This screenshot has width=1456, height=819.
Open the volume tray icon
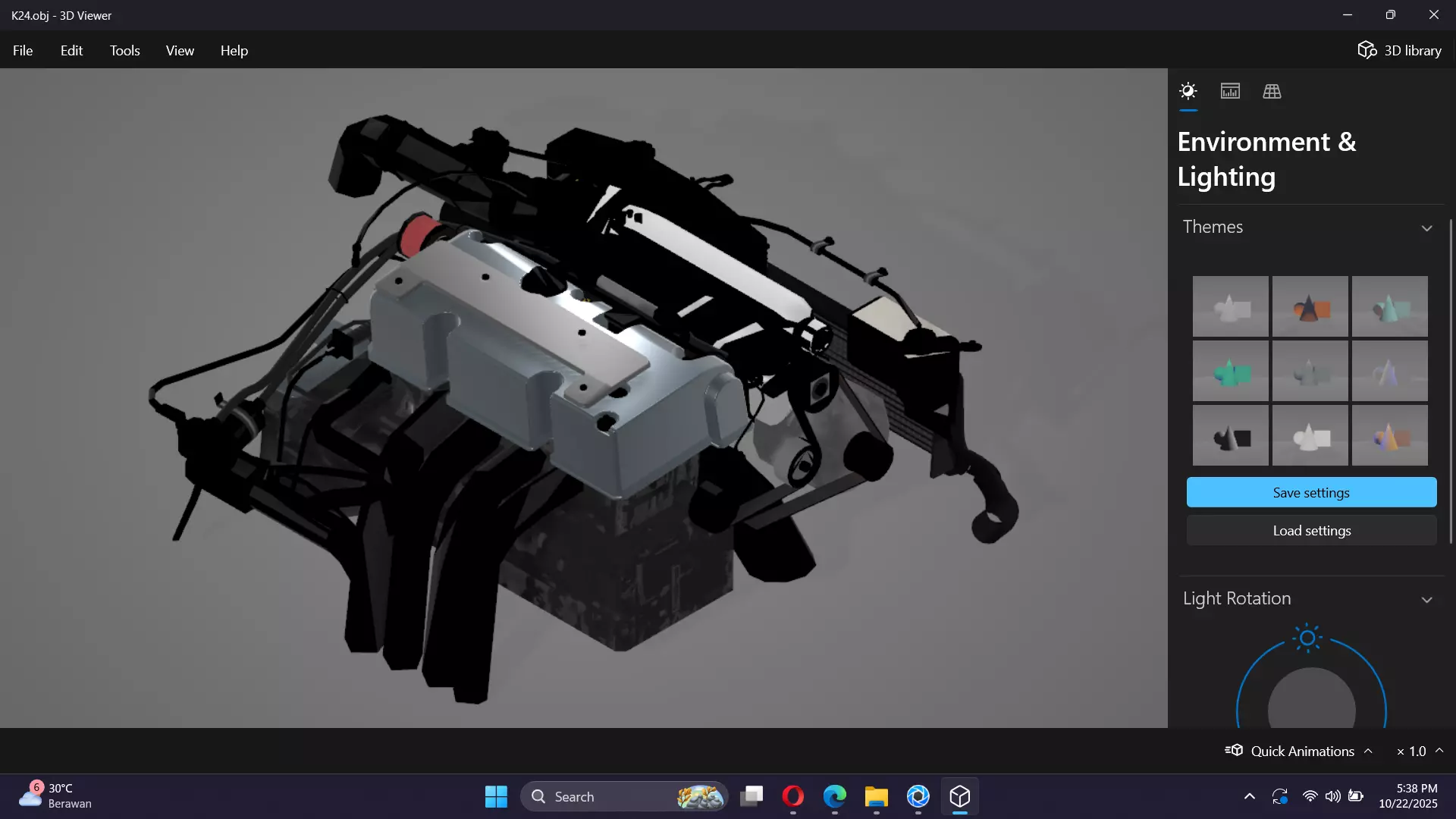coord(1333,796)
